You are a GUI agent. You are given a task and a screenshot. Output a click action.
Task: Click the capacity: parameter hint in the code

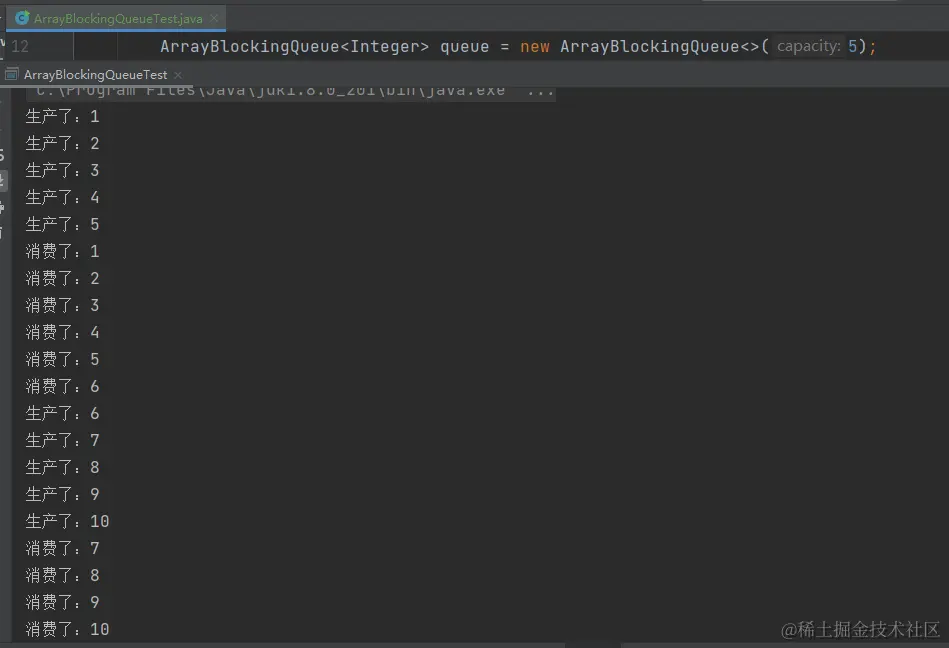pyautogui.click(x=809, y=47)
